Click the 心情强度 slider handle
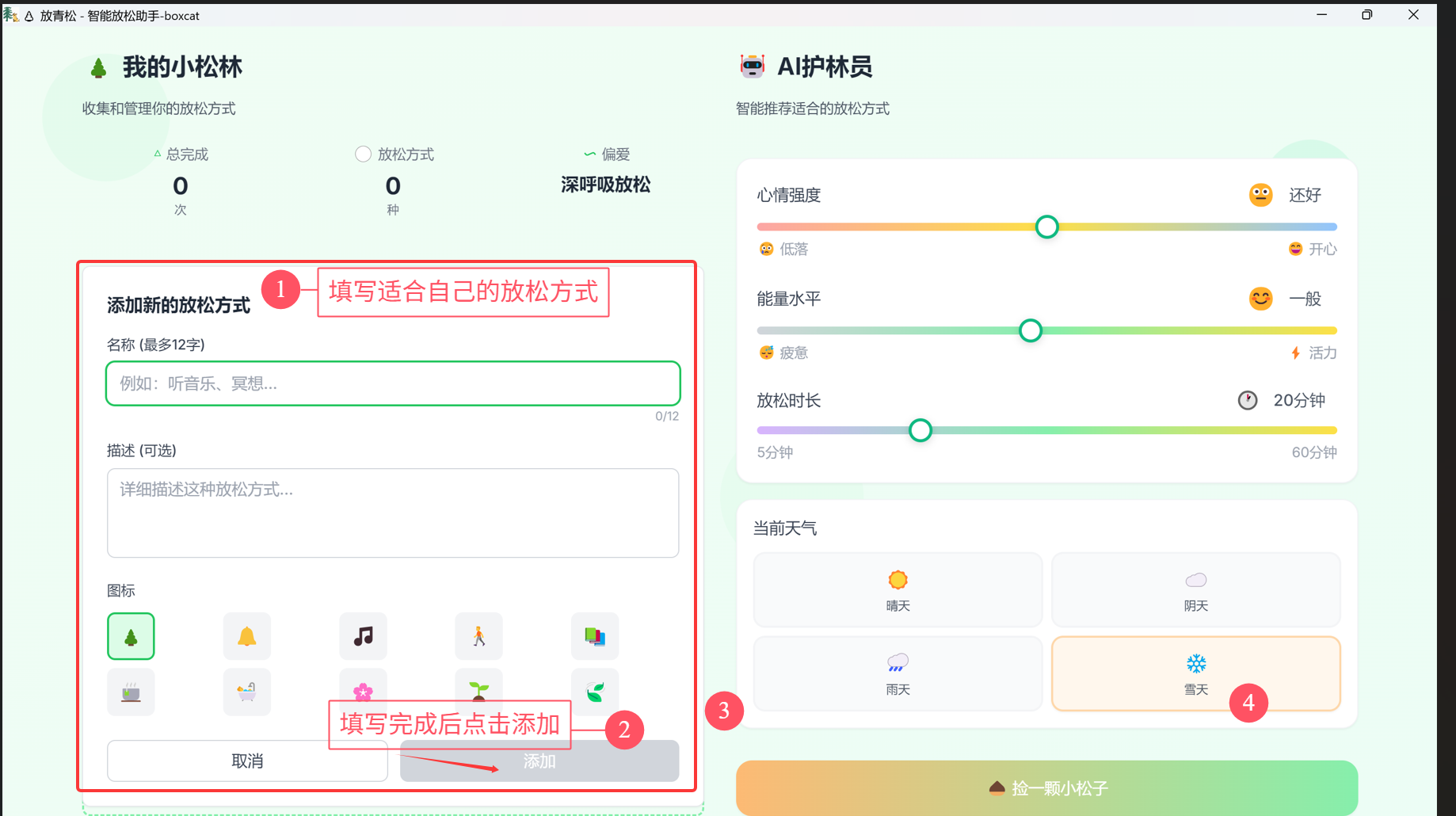The width and height of the screenshot is (1456, 816). click(1046, 227)
